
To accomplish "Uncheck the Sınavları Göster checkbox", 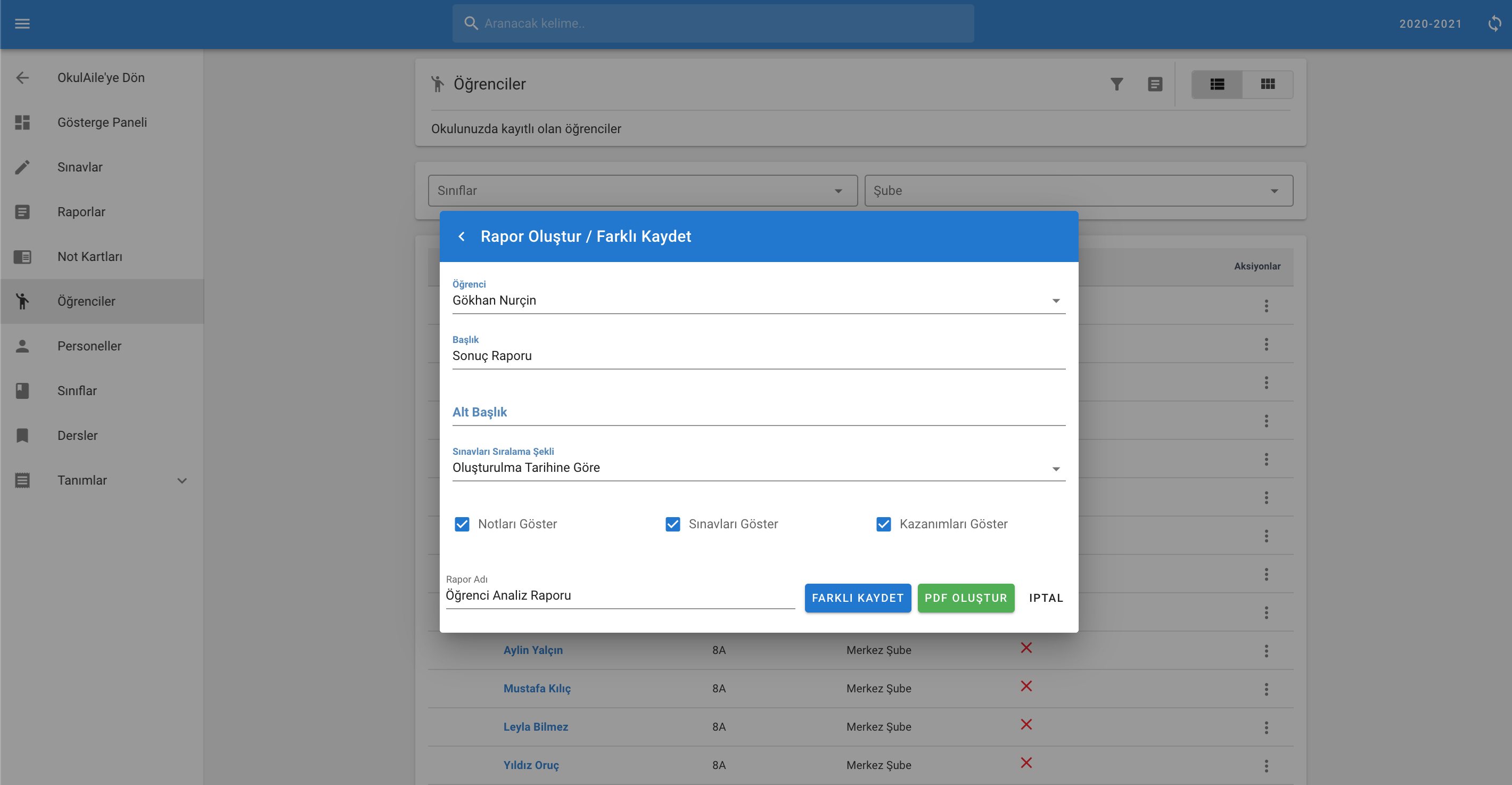I will coord(672,524).
